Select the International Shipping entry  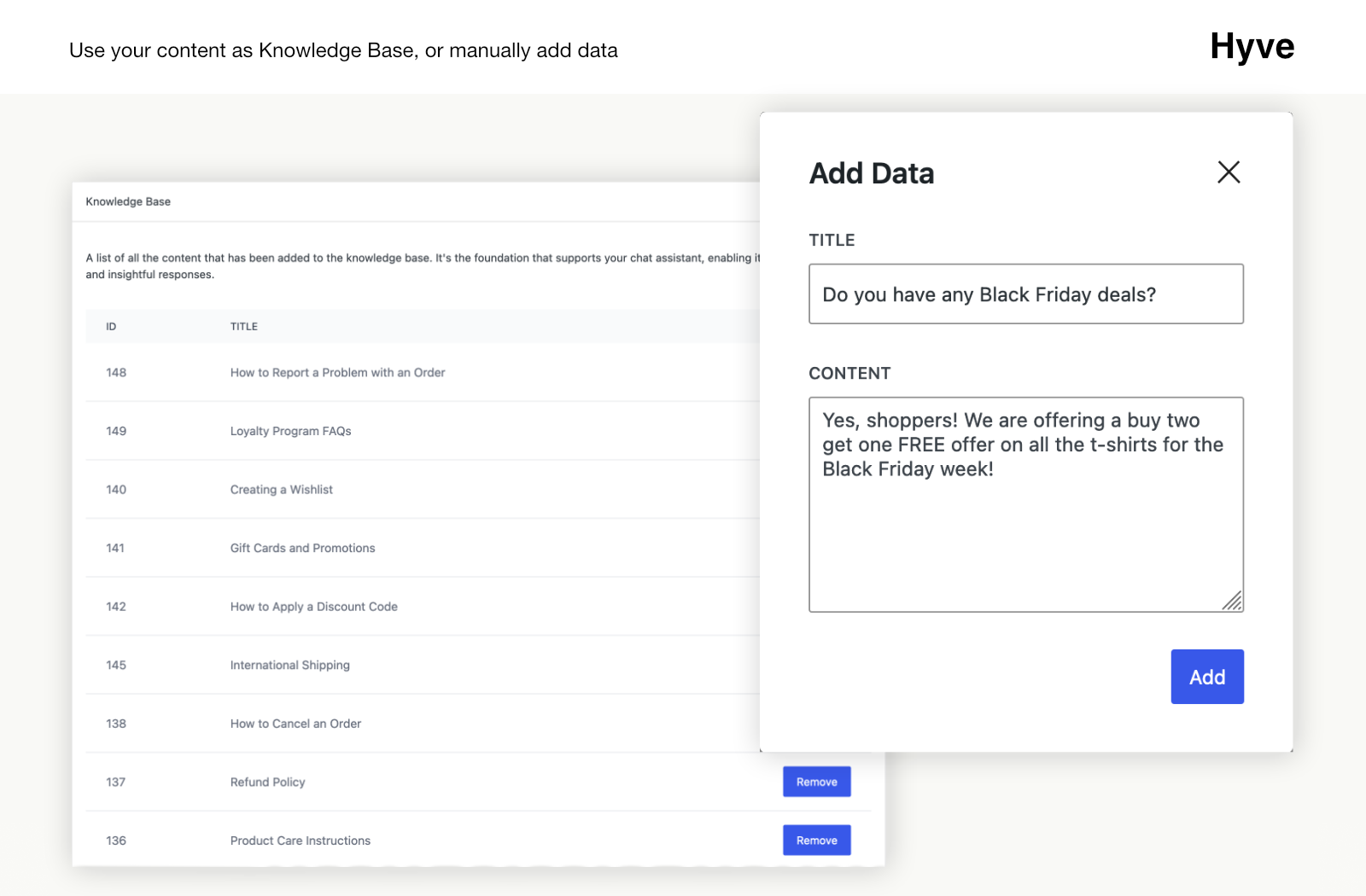click(289, 666)
